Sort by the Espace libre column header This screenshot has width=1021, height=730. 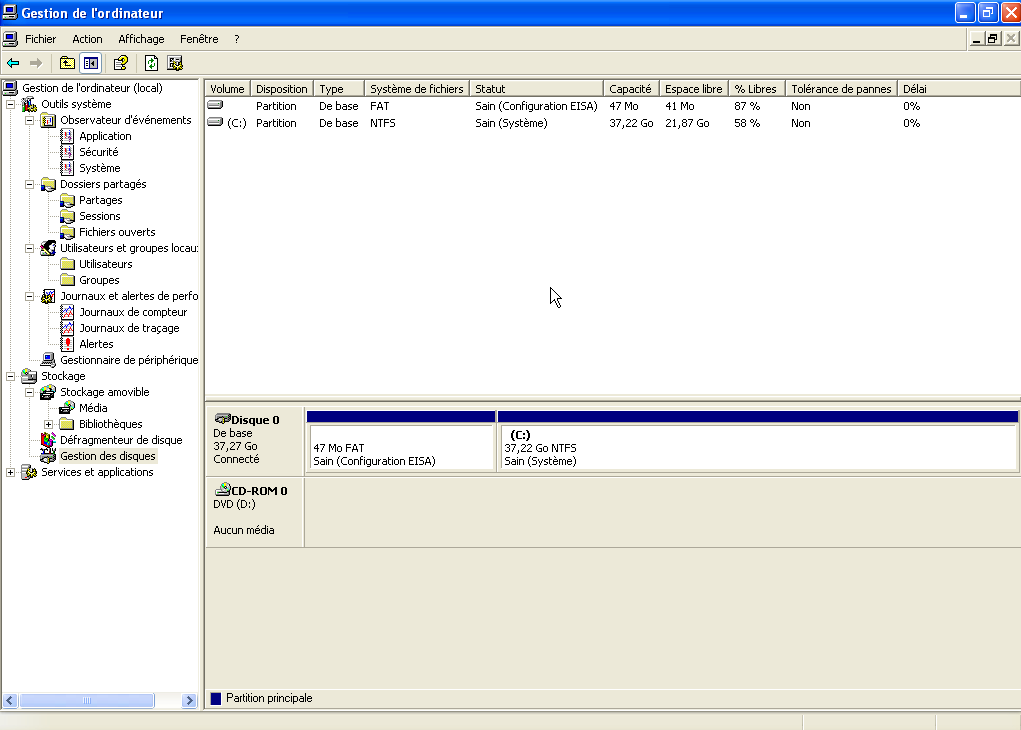(693, 89)
